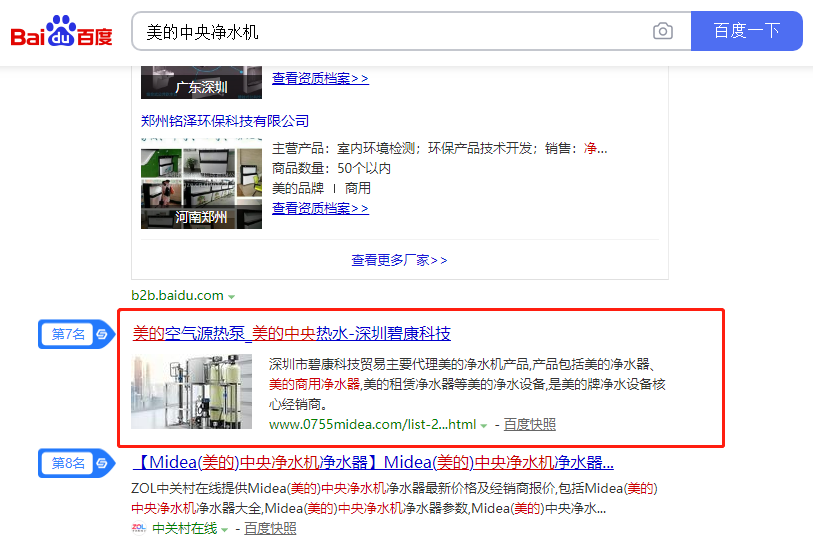Expand dropdown arrow after www.0755midea.com URL
The height and width of the screenshot is (550, 813).
point(484,426)
